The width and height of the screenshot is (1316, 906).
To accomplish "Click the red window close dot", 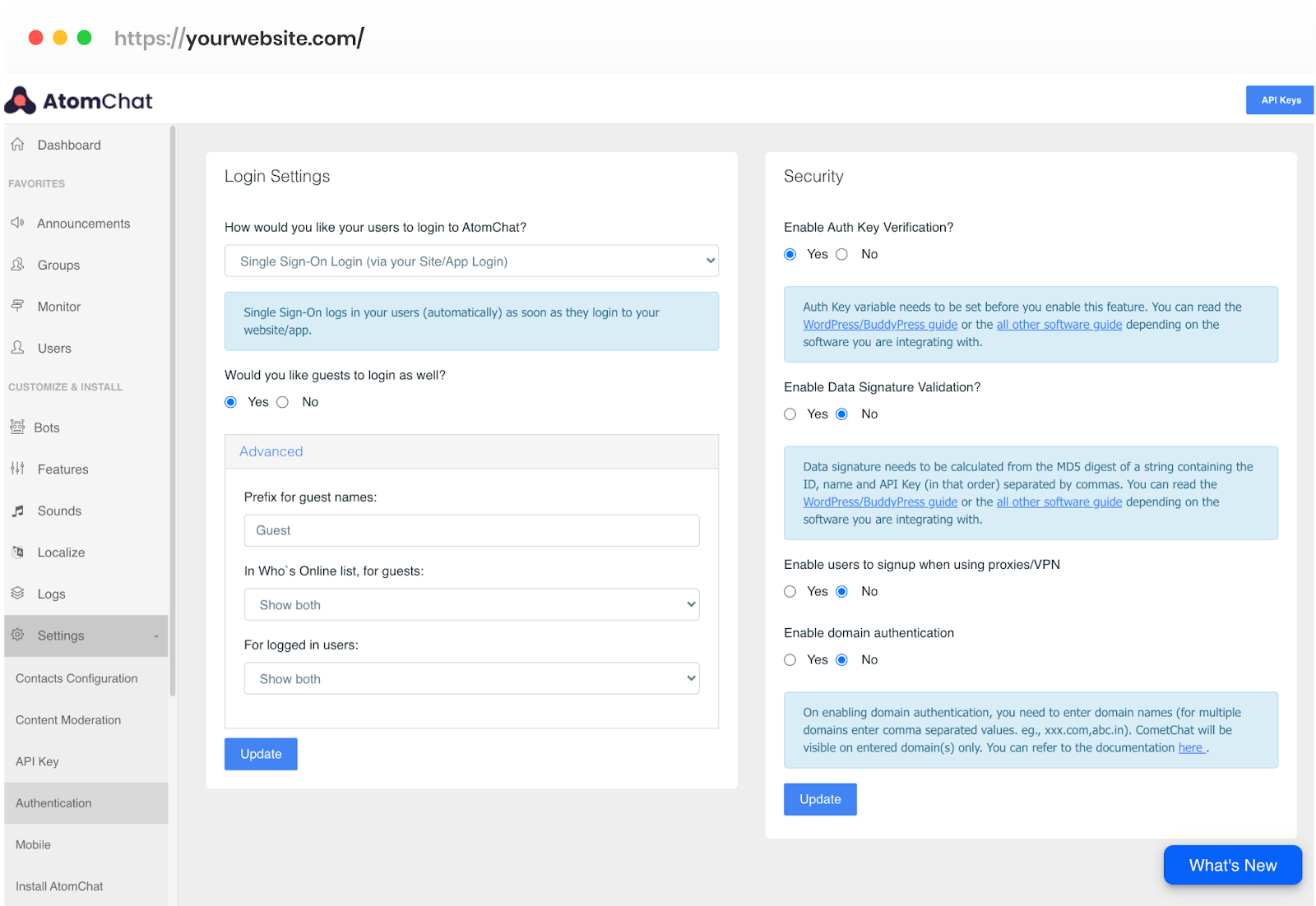I will coord(35,37).
